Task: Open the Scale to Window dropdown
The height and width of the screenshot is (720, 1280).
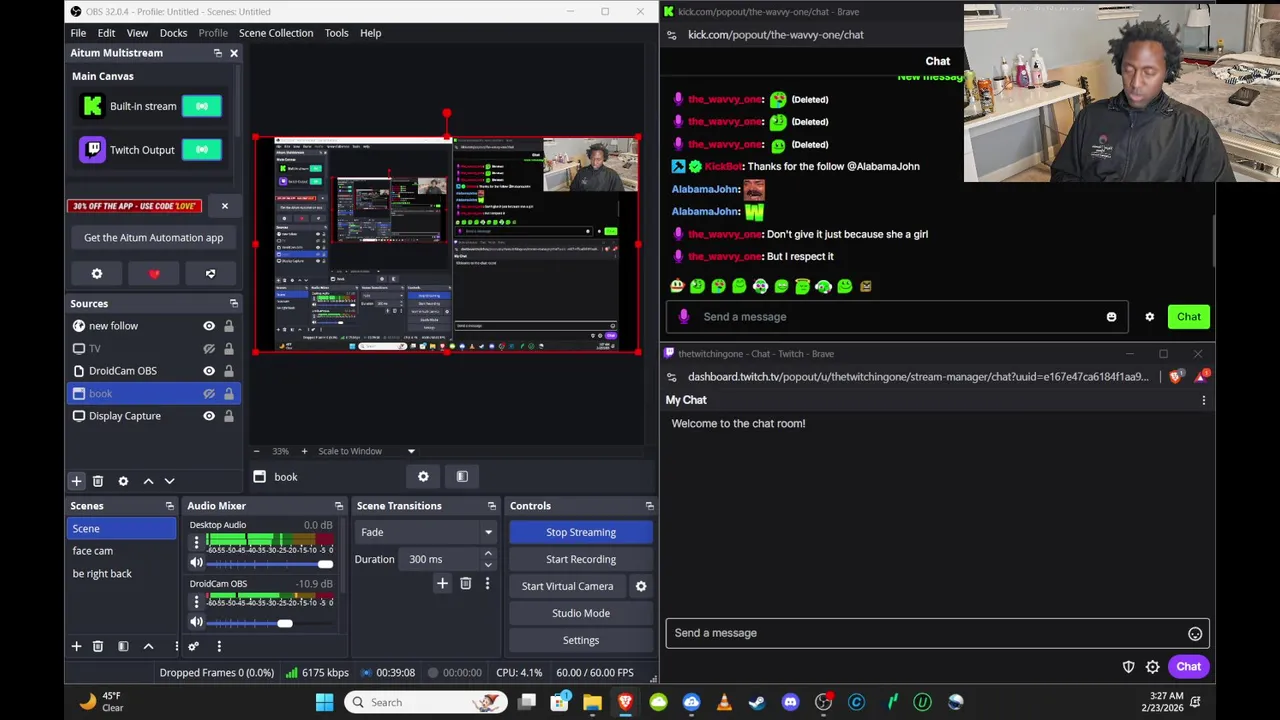Action: (x=365, y=451)
